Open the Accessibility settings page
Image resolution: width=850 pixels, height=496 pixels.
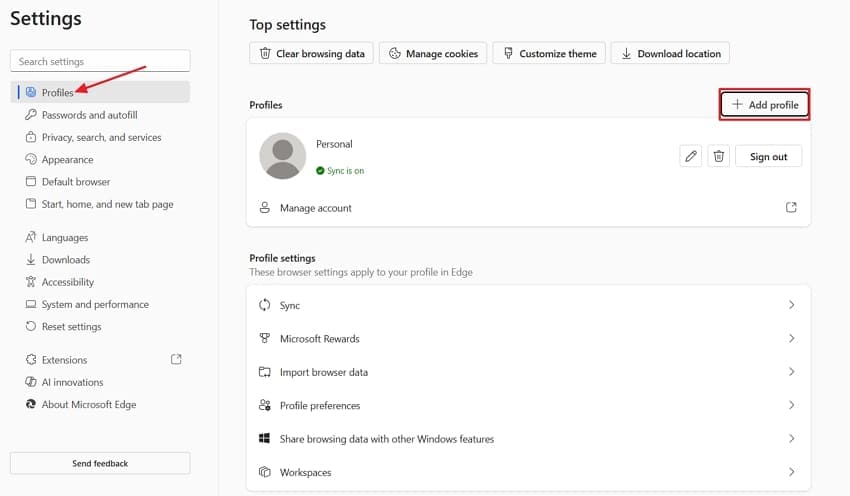pos(100,282)
